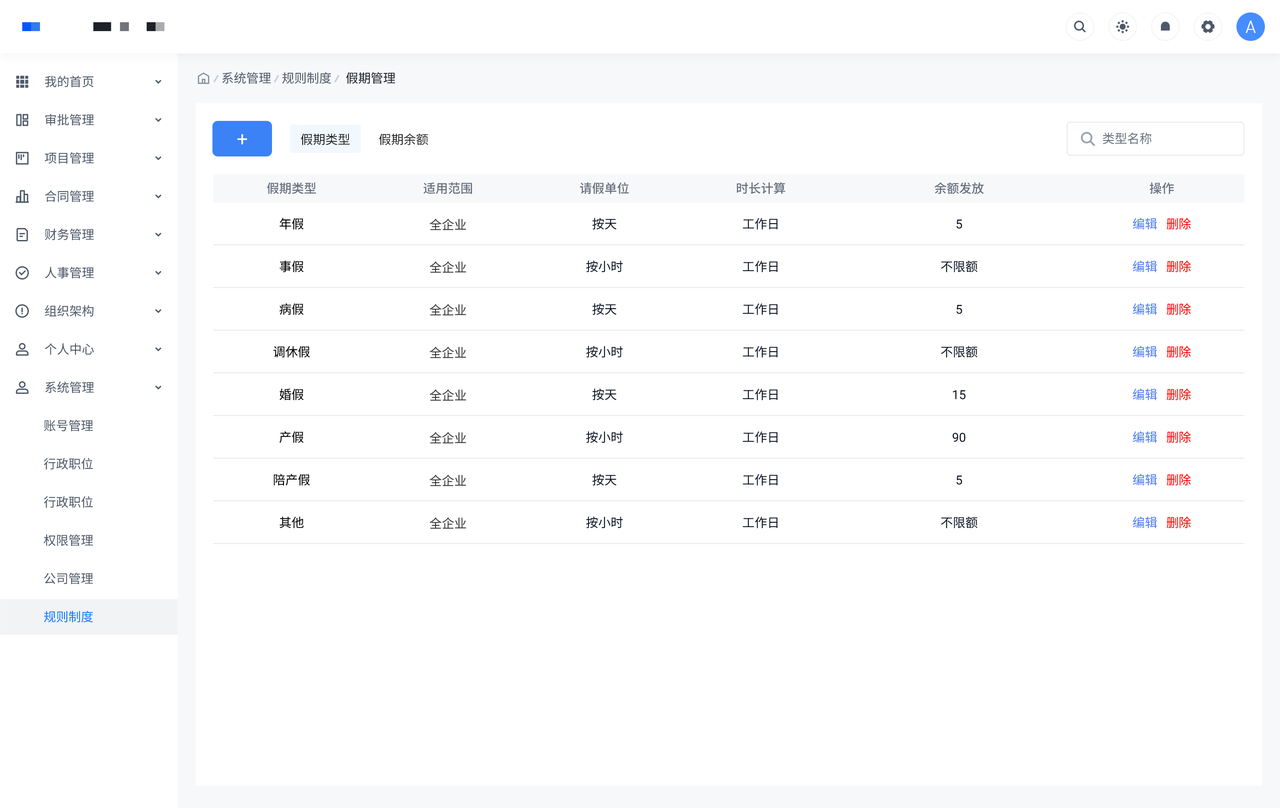This screenshot has width=1280, height=808.
Task: Expand the 审批管理 menu chevron
Action: tap(158, 120)
